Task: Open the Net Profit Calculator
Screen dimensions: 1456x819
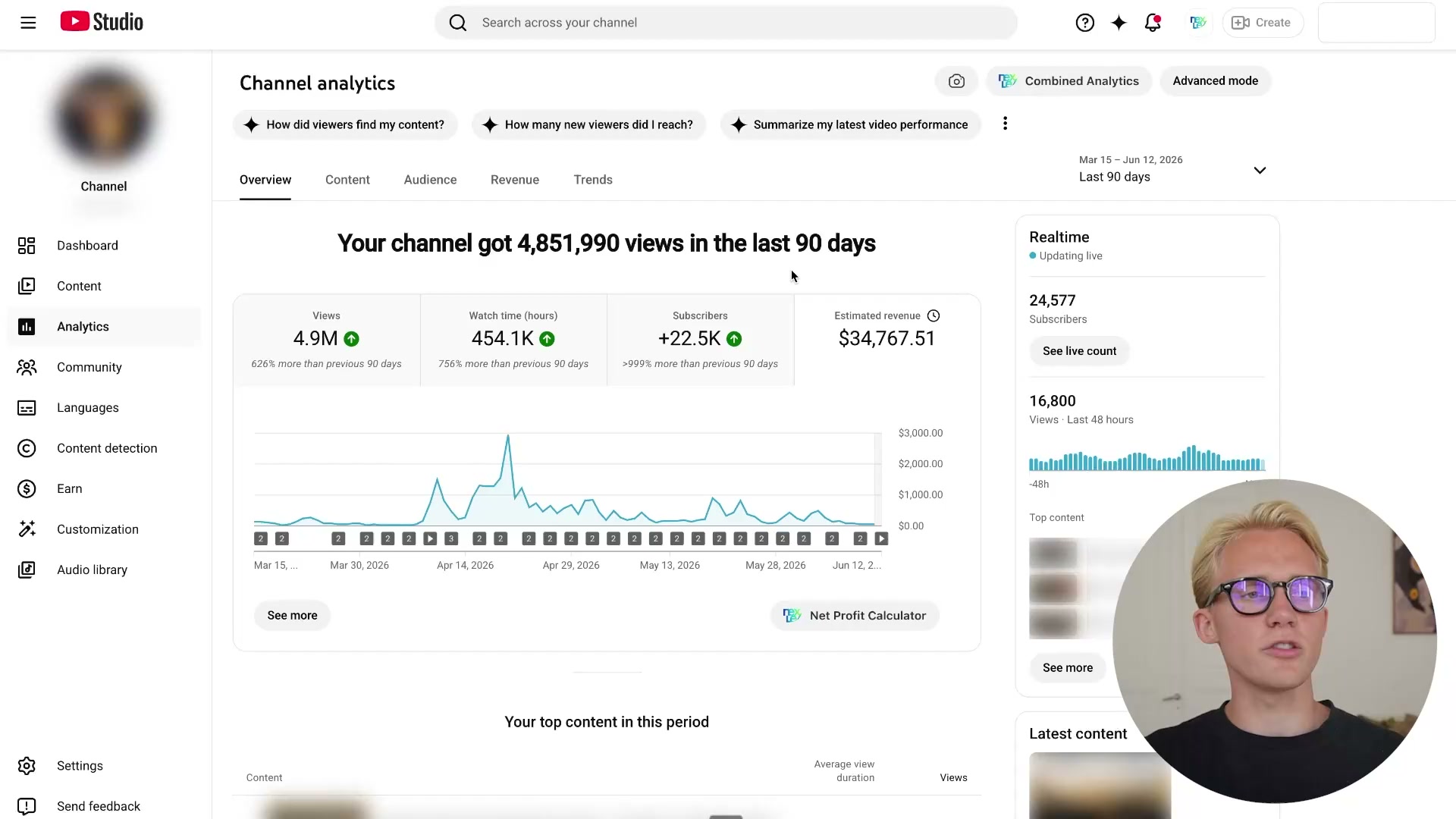Action: click(x=855, y=616)
